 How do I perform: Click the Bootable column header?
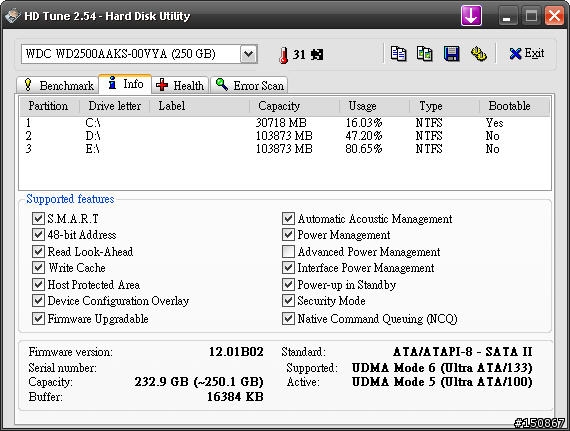click(x=514, y=106)
